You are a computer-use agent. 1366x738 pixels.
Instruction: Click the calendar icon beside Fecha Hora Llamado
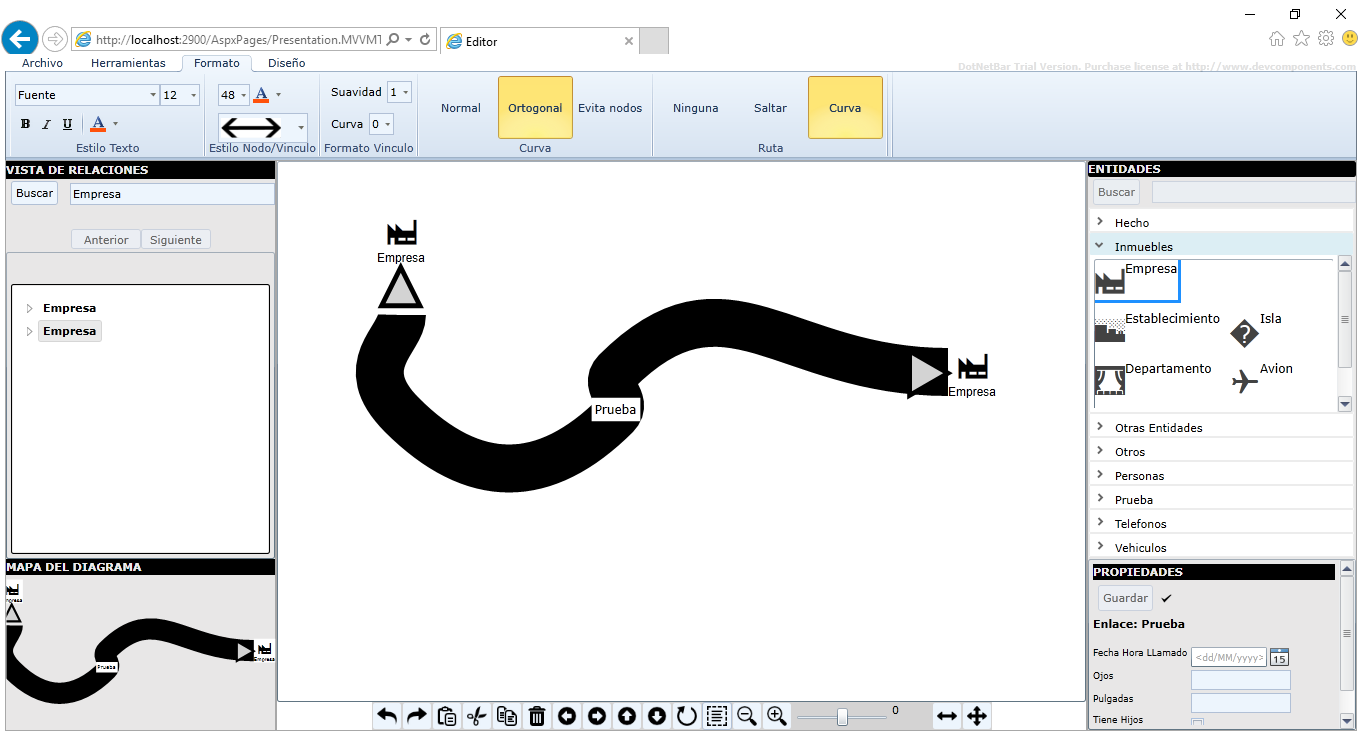coord(1279,657)
